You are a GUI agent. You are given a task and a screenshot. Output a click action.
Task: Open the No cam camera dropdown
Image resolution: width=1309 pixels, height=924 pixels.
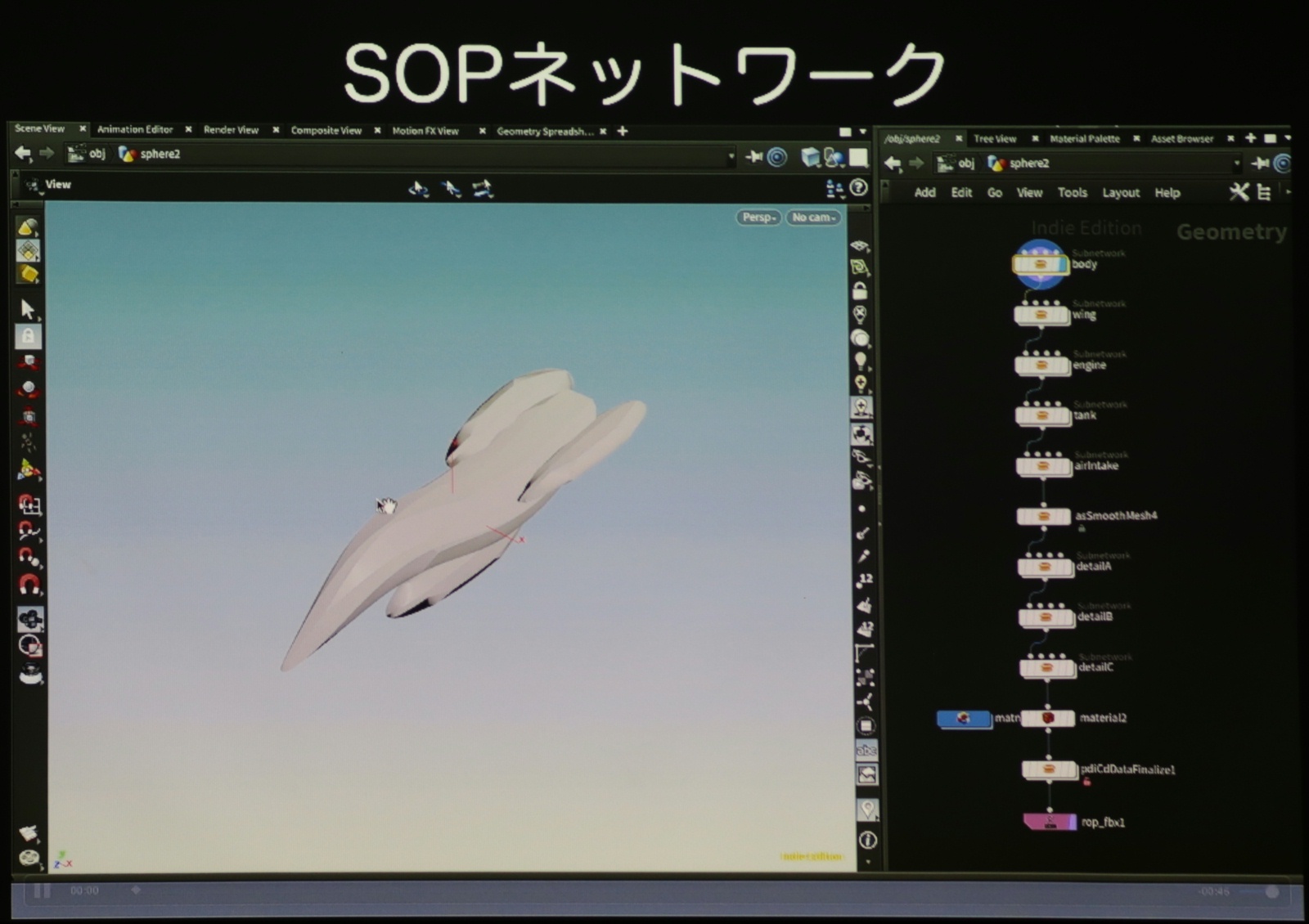[x=813, y=218]
